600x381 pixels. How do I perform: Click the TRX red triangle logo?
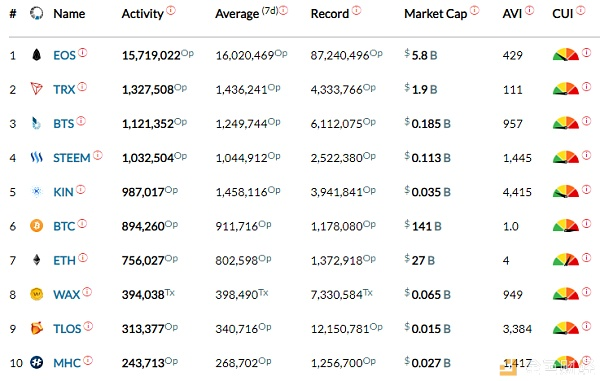pyautogui.click(x=36, y=89)
